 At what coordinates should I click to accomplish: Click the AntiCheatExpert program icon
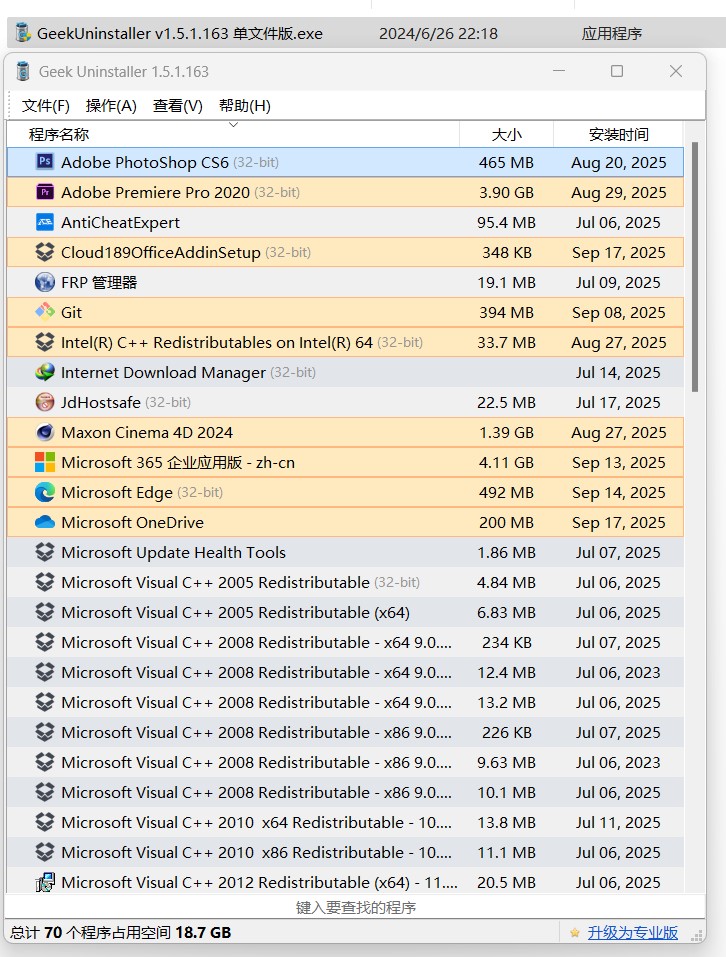click(45, 222)
